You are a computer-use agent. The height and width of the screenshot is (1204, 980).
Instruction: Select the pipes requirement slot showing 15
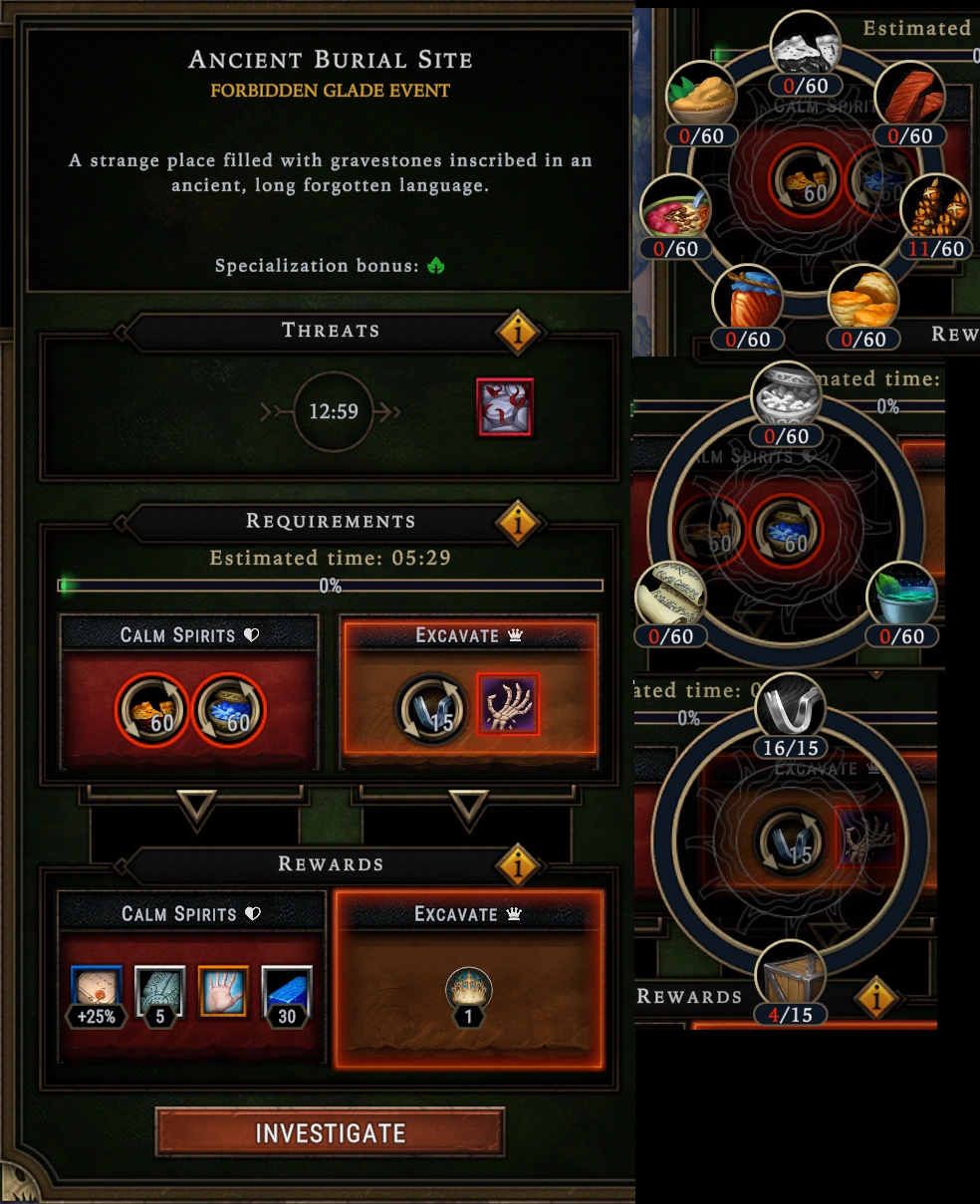(x=430, y=710)
